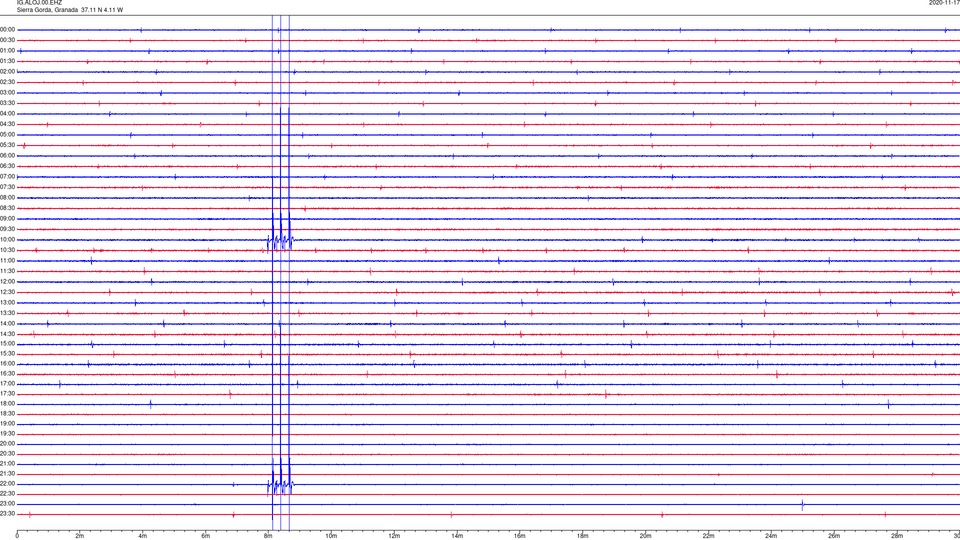Select the 14m minute axis label
This screenshot has height=540, width=960.
click(x=457, y=536)
